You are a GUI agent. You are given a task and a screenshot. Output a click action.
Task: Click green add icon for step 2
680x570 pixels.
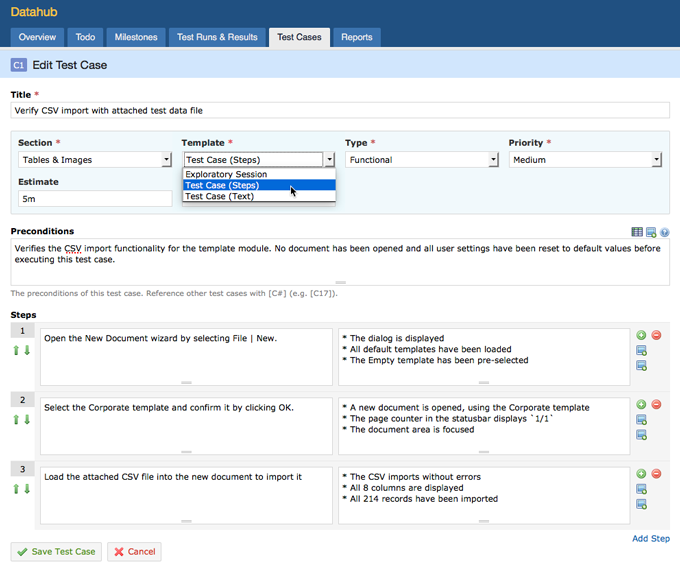[641, 404]
